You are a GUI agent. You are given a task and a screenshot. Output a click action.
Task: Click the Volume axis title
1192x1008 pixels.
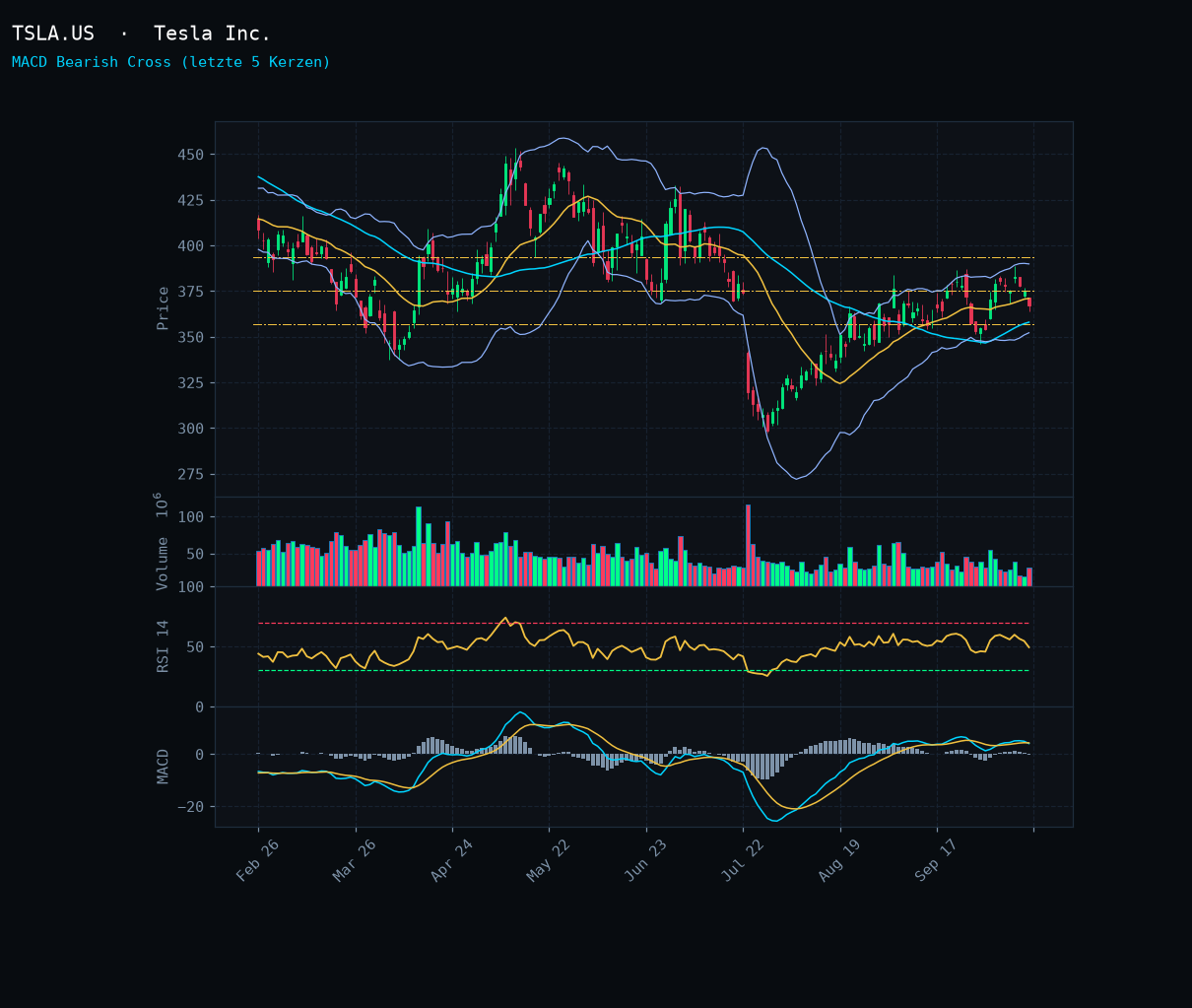tap(163, 541)
